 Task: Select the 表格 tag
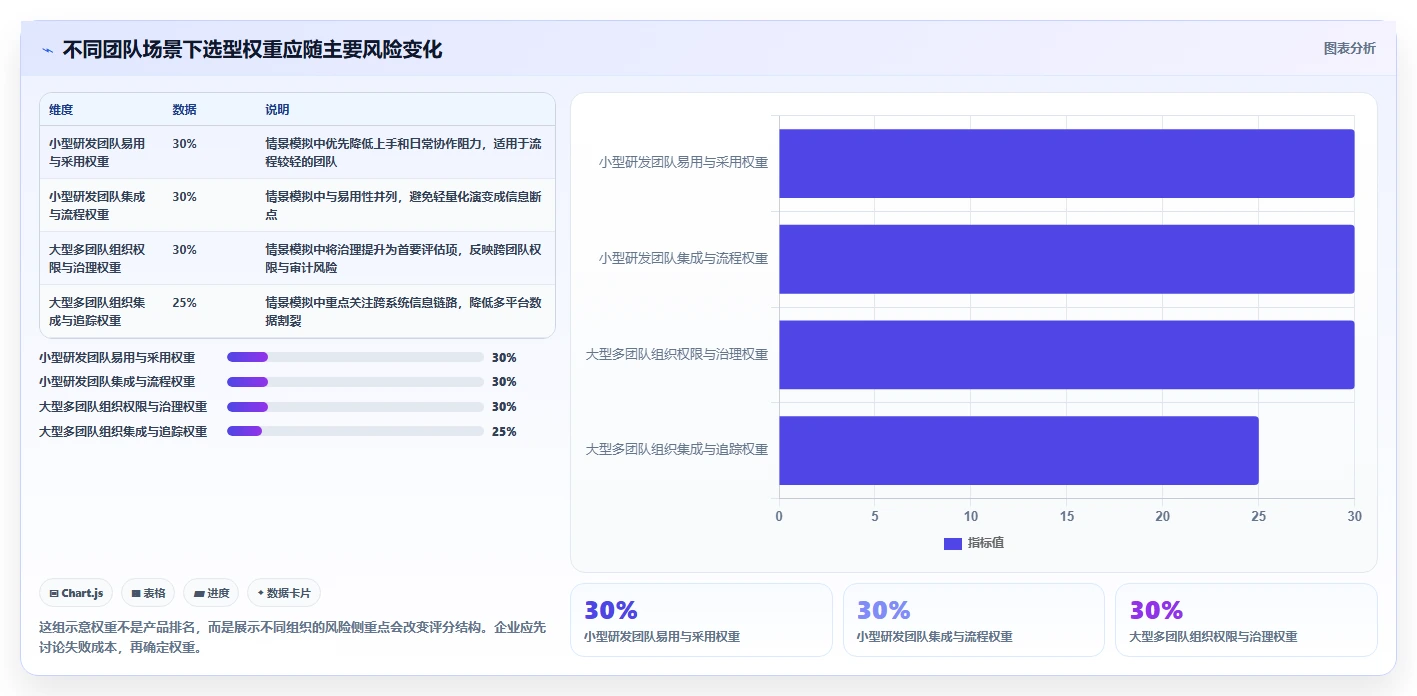click(x=148, y=593)
